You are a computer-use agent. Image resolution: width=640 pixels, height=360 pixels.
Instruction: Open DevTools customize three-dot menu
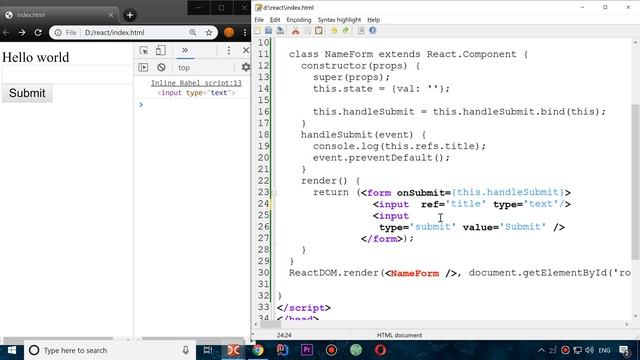click(229, 50)
